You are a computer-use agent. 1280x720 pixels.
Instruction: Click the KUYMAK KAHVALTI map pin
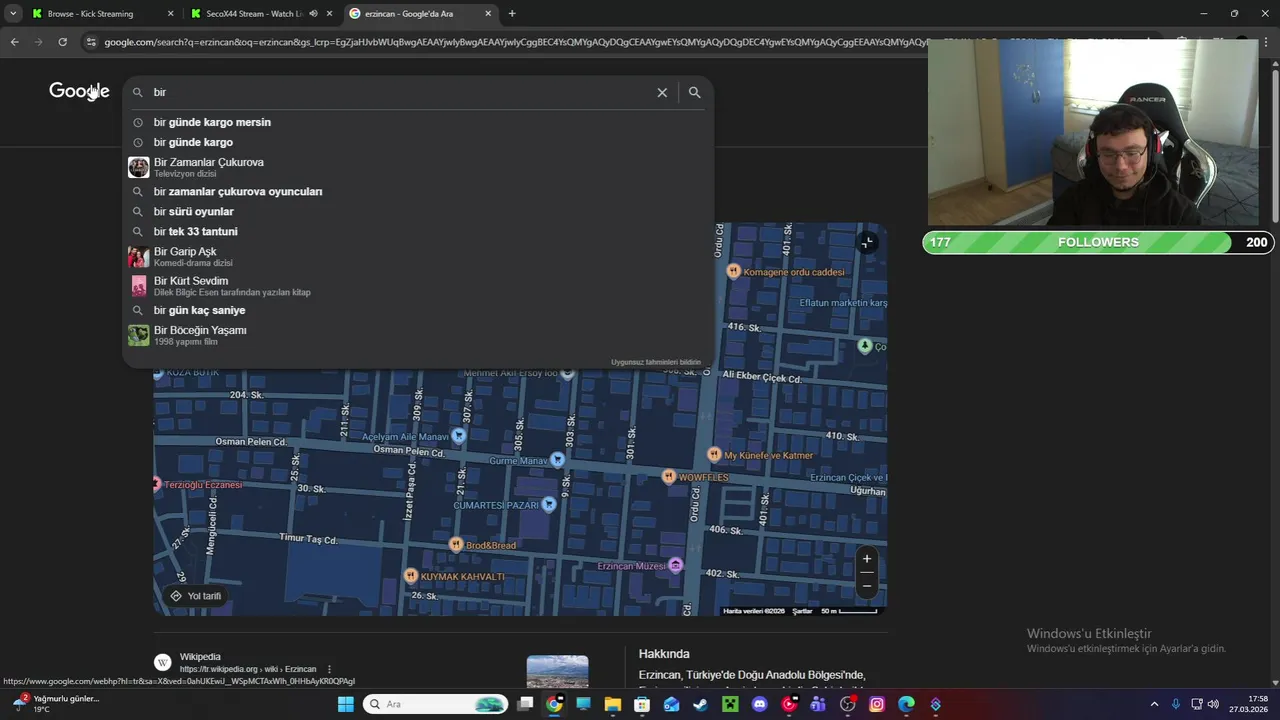[410, 576]
